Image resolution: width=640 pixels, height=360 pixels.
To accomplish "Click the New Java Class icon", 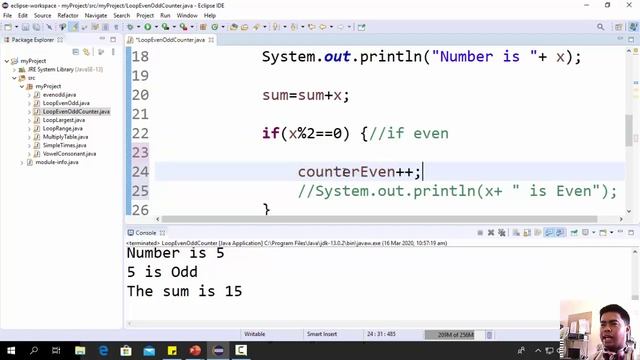I will (x=214, y=27).
